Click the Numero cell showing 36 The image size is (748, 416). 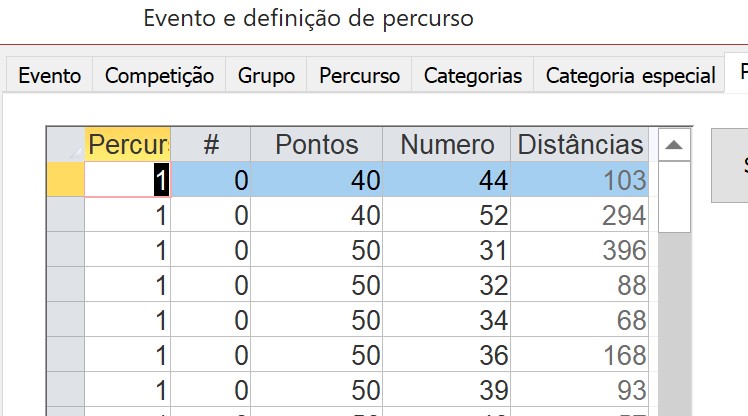447,355
